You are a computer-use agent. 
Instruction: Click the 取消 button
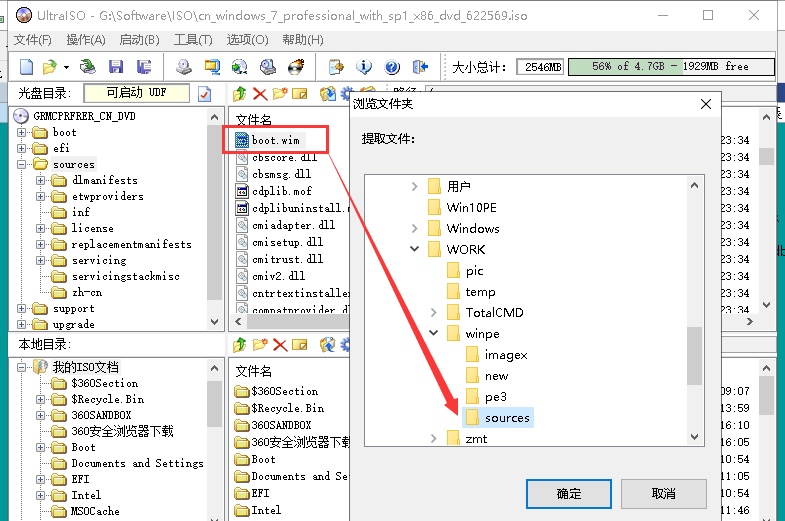click(x=664, y=494)
